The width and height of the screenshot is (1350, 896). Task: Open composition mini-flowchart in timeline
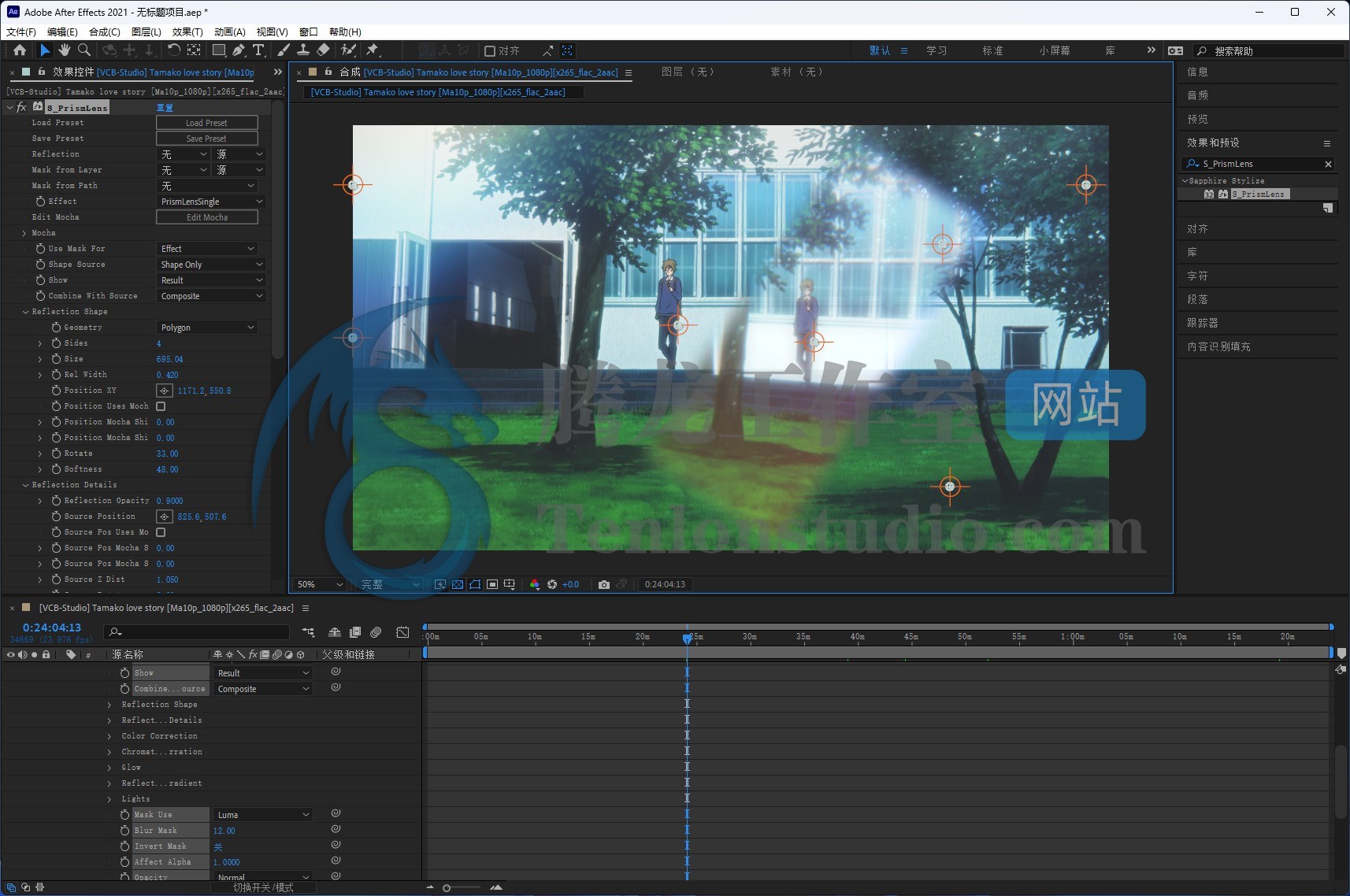tap(308, 632)
